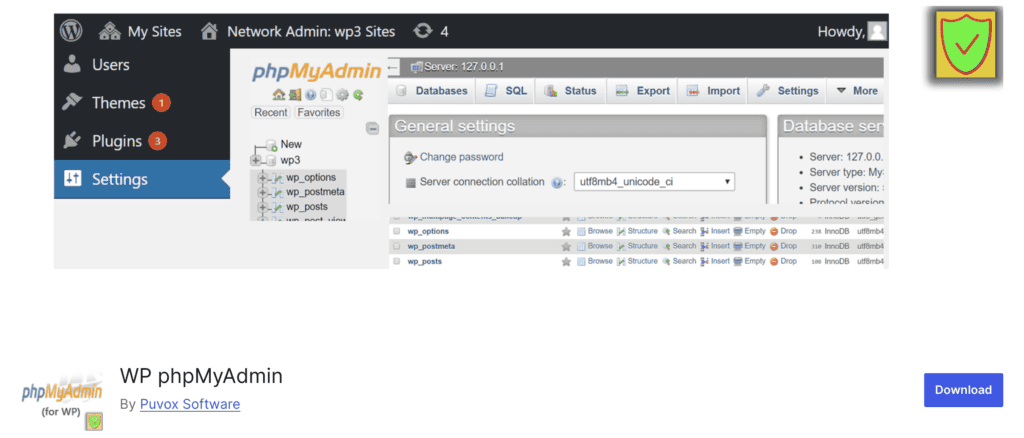Viewport: 1024px width, 438px height.
Task: Expand the wp_posts tree node
Action: (x=263, y=208)
